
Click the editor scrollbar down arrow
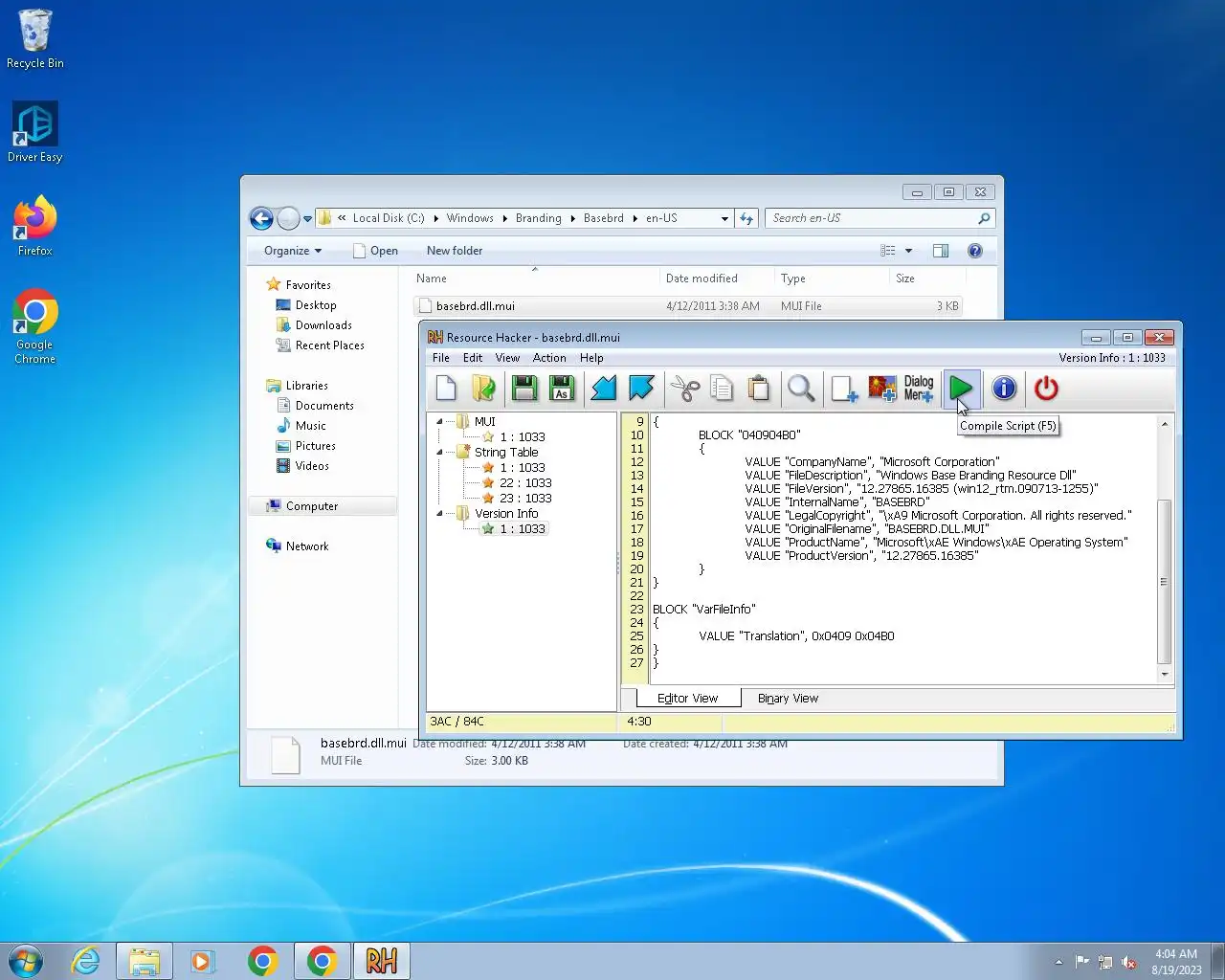pos(1165,675)
